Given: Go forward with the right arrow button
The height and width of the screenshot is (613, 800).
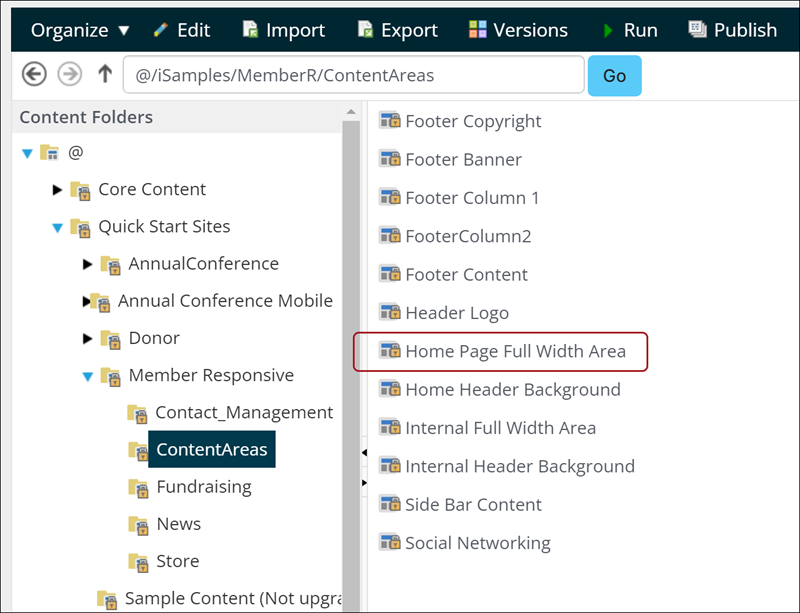Looking at the screenshot, I should [x=69, y=74].
